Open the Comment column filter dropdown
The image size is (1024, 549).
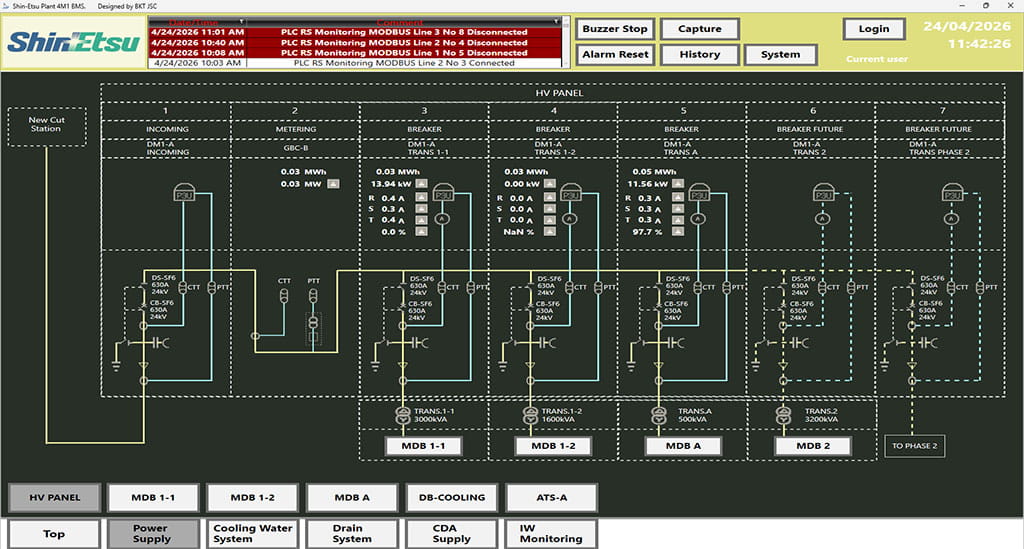coord(557,21)
